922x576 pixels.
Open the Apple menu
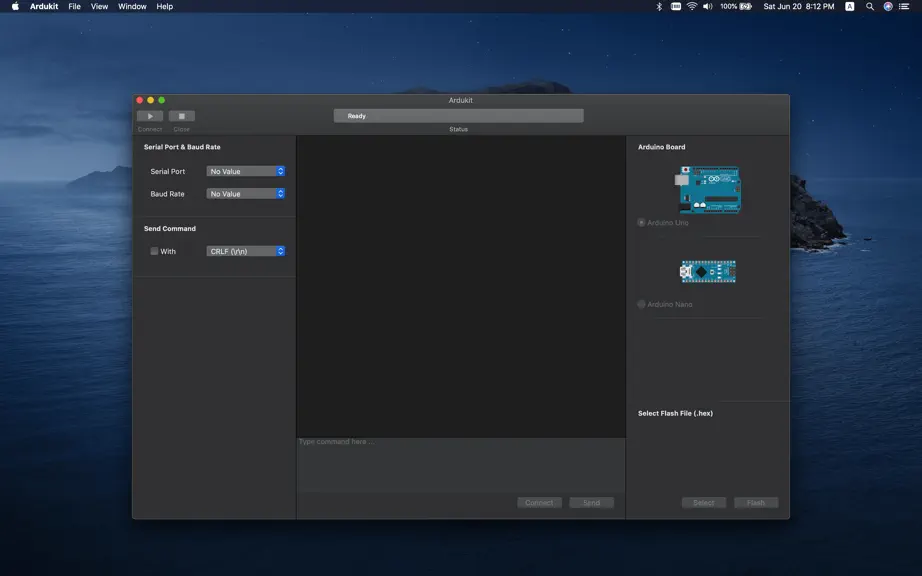point(15,6)
